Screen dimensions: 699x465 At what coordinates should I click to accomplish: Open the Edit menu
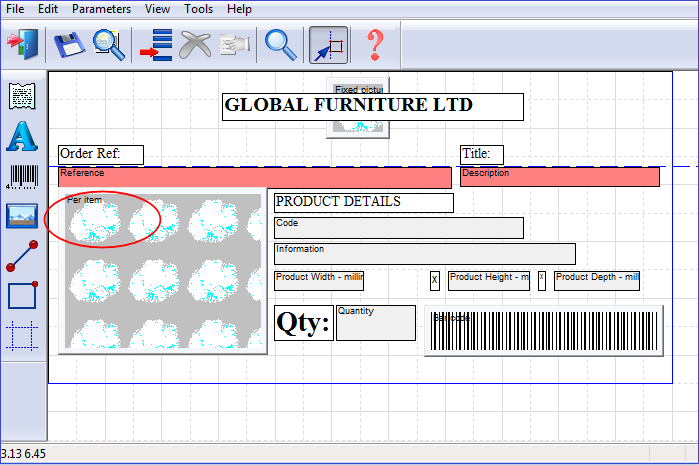click(x=48, y=9)
